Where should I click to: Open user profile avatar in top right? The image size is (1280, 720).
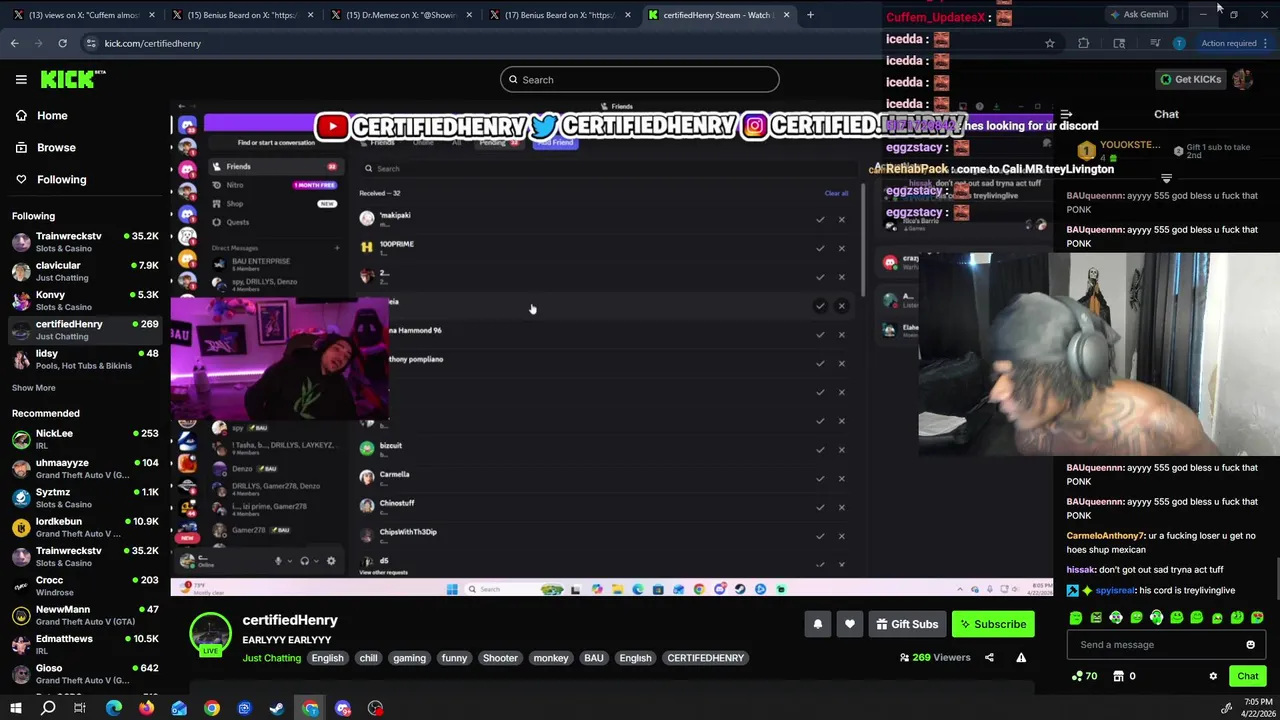(1243, 79)
